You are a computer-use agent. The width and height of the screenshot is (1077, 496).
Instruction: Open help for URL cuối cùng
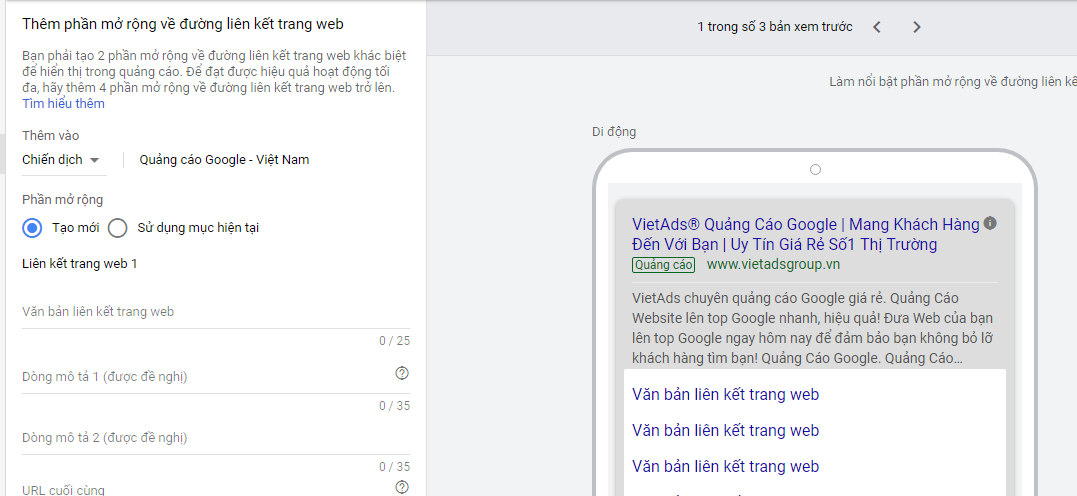point(403,487)
